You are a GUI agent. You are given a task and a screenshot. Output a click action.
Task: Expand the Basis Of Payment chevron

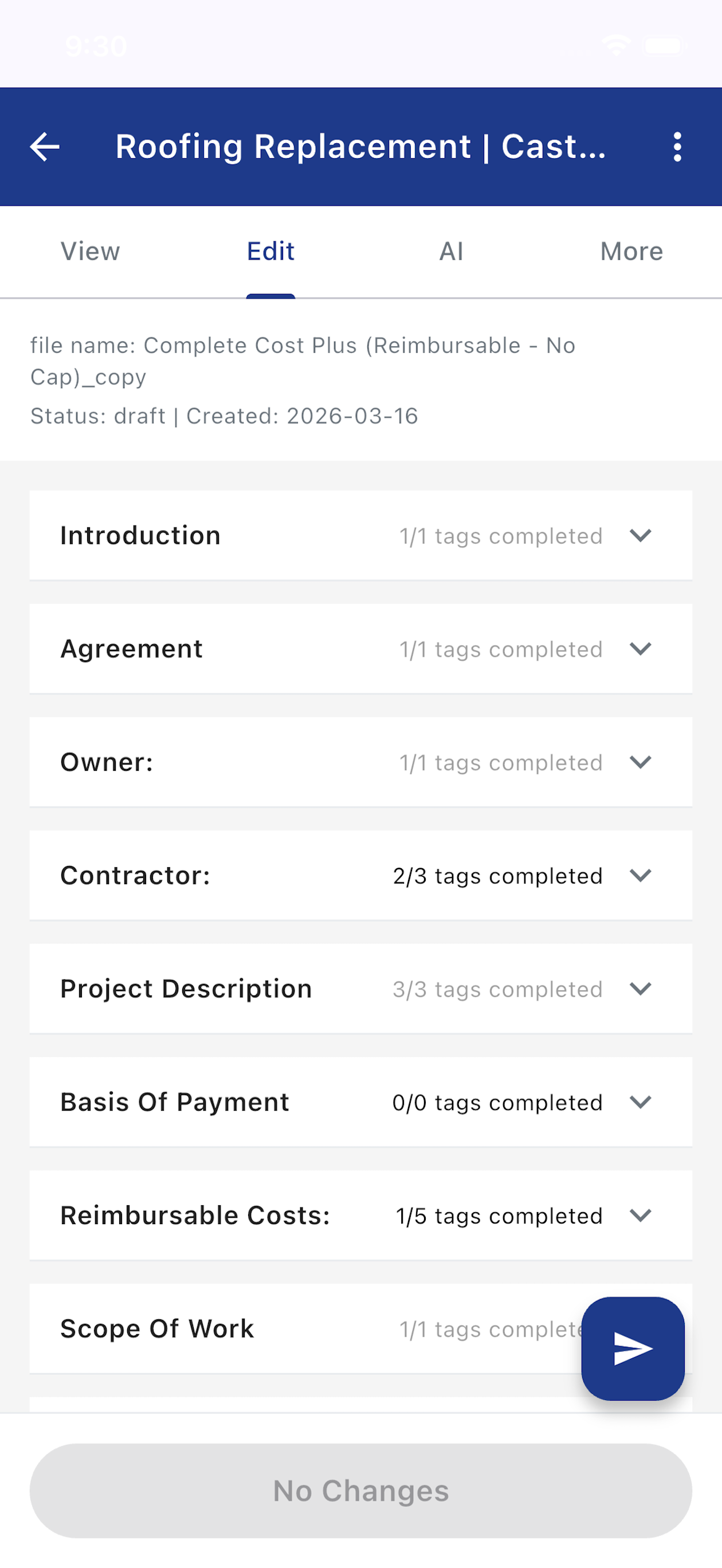[x=641, y=1101]
